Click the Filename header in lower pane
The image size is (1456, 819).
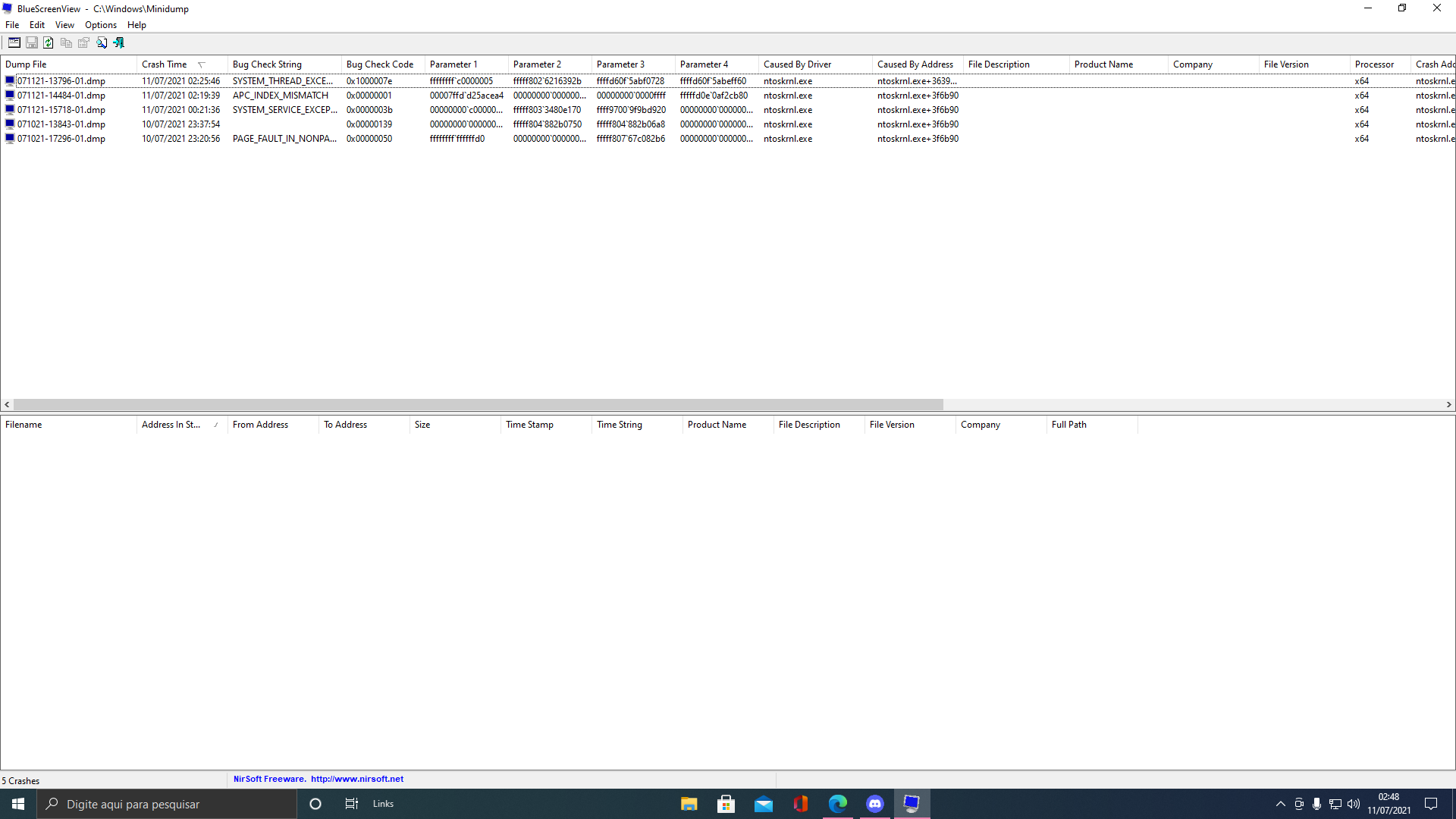[68, 425]
